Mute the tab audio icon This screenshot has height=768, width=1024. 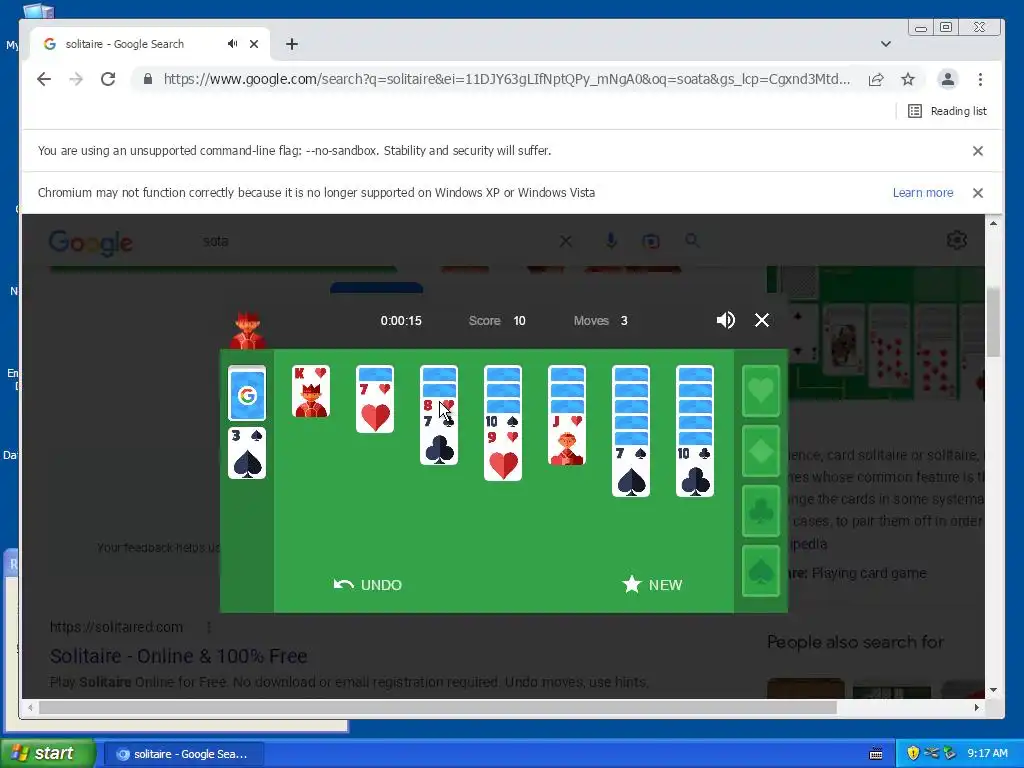pos(232,44)
